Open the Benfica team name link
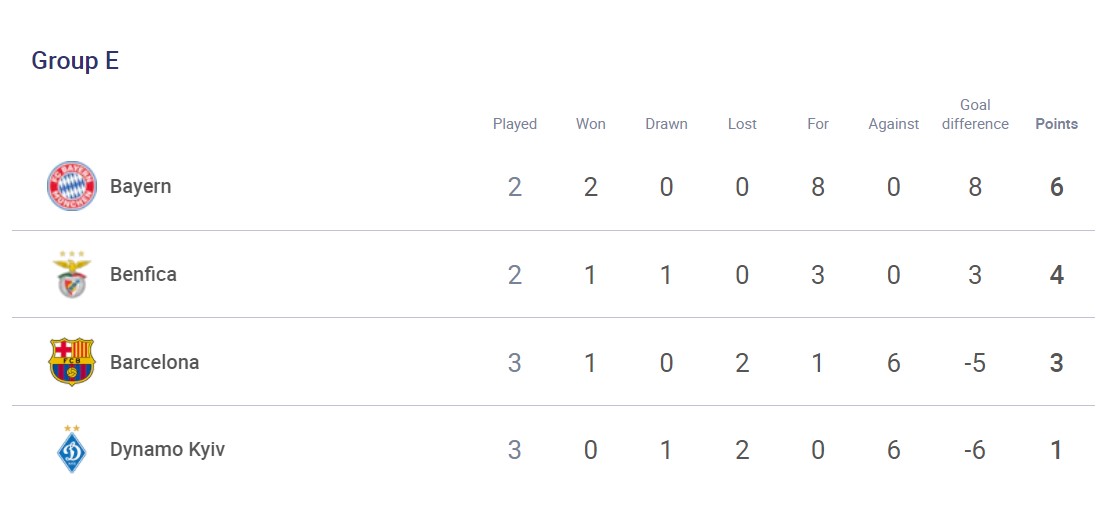The image size is (1114, 528). (x=143, y=274)
